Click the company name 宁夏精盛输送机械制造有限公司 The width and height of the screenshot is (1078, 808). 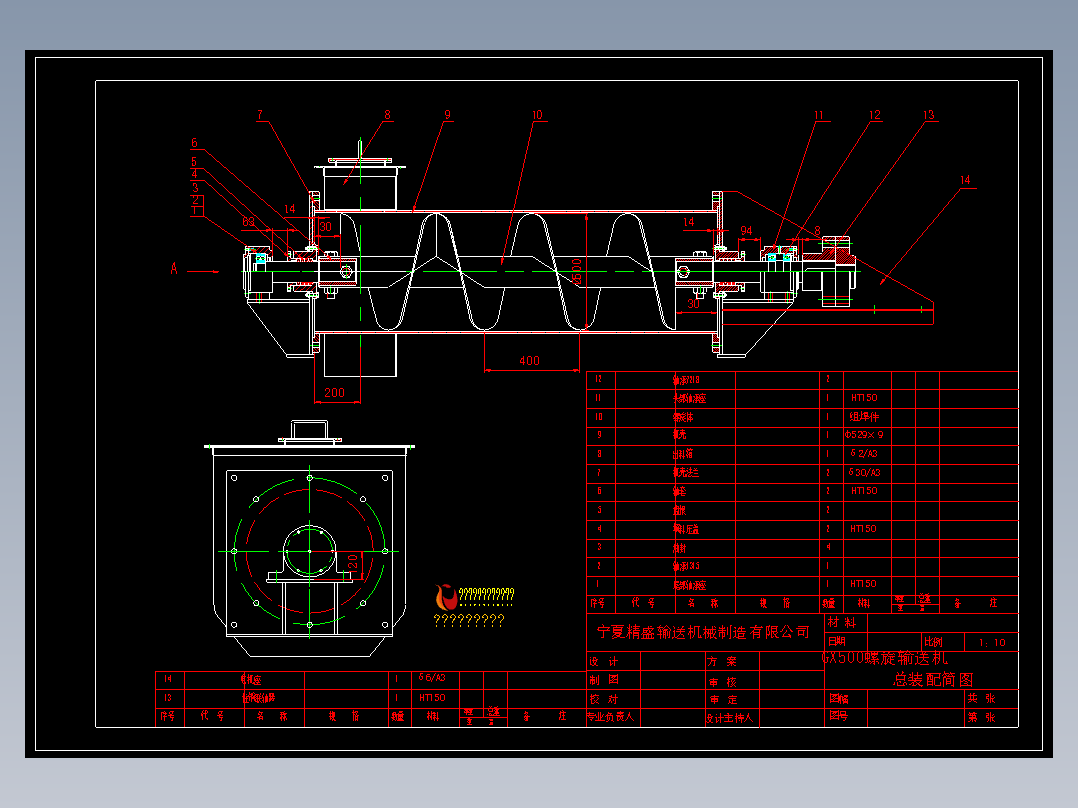[703, 632]
